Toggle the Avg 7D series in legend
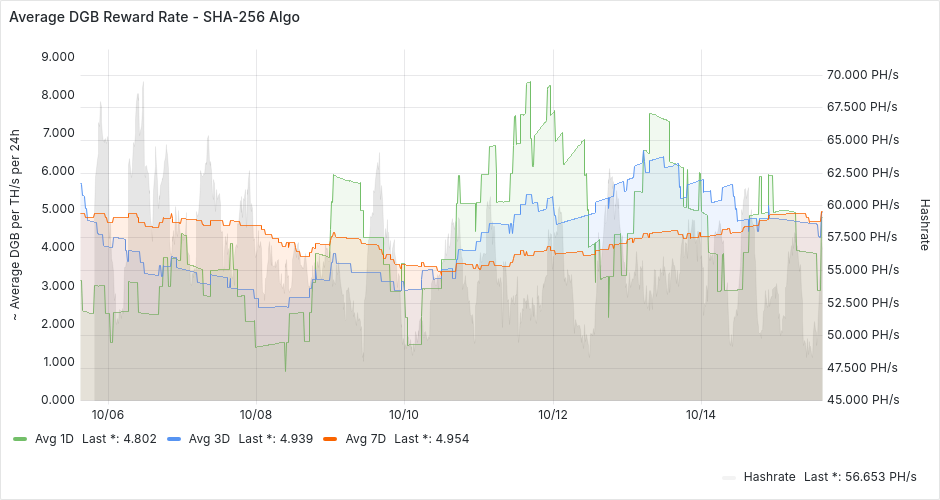 tap(365, 438)
